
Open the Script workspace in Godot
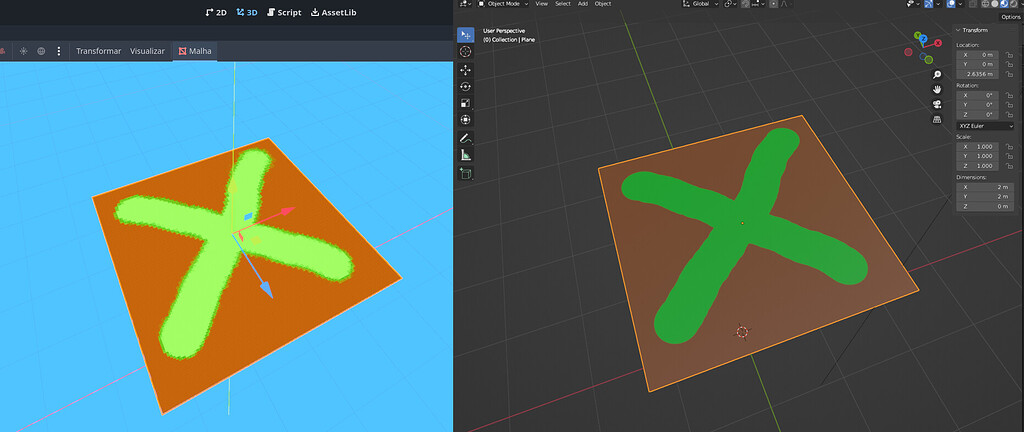pos(284,12)
